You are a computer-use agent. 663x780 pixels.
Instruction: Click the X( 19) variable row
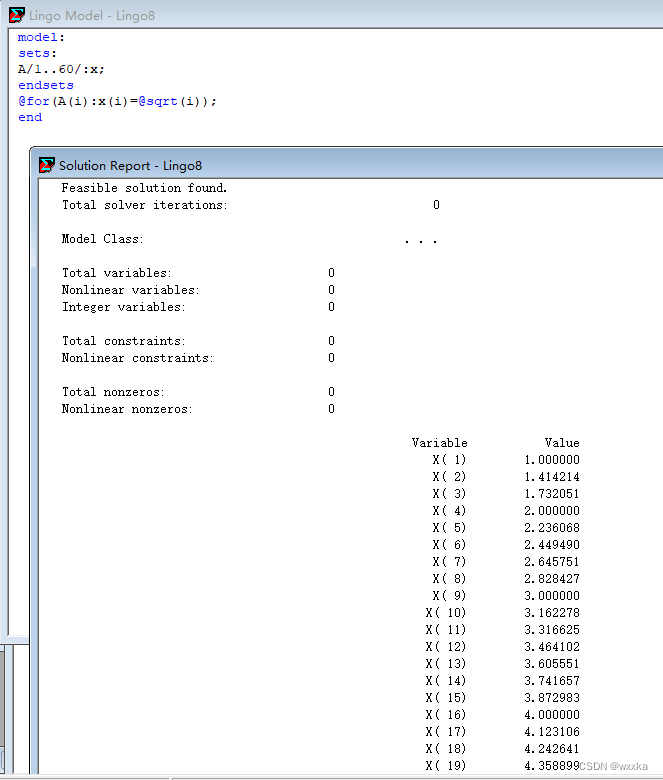[502, 766]
